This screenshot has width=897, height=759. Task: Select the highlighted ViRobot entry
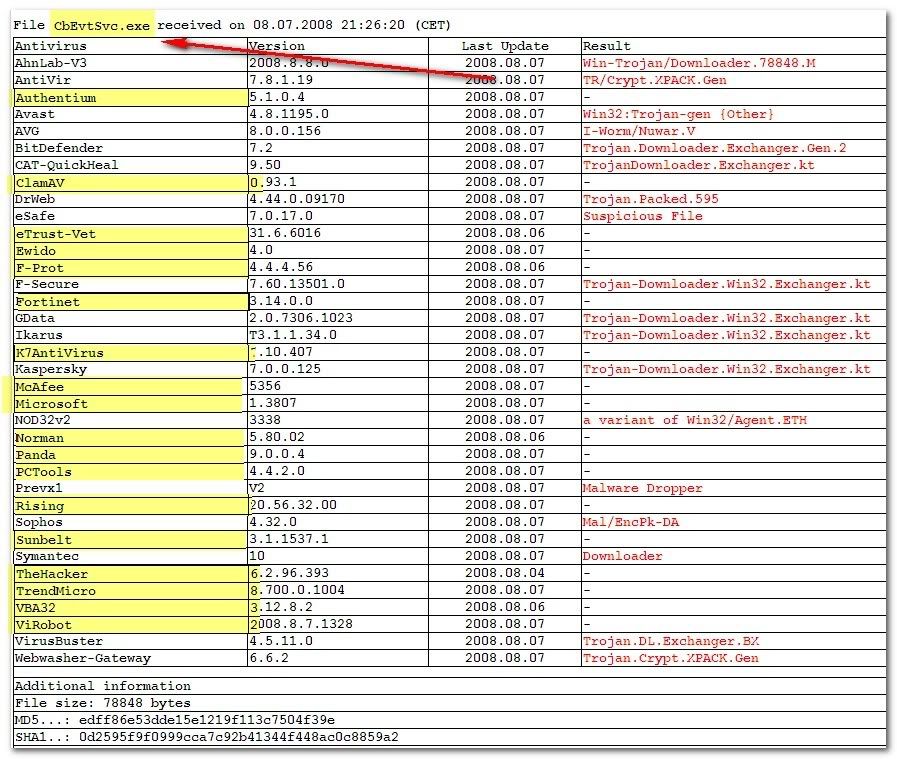[x=43, y=625]
